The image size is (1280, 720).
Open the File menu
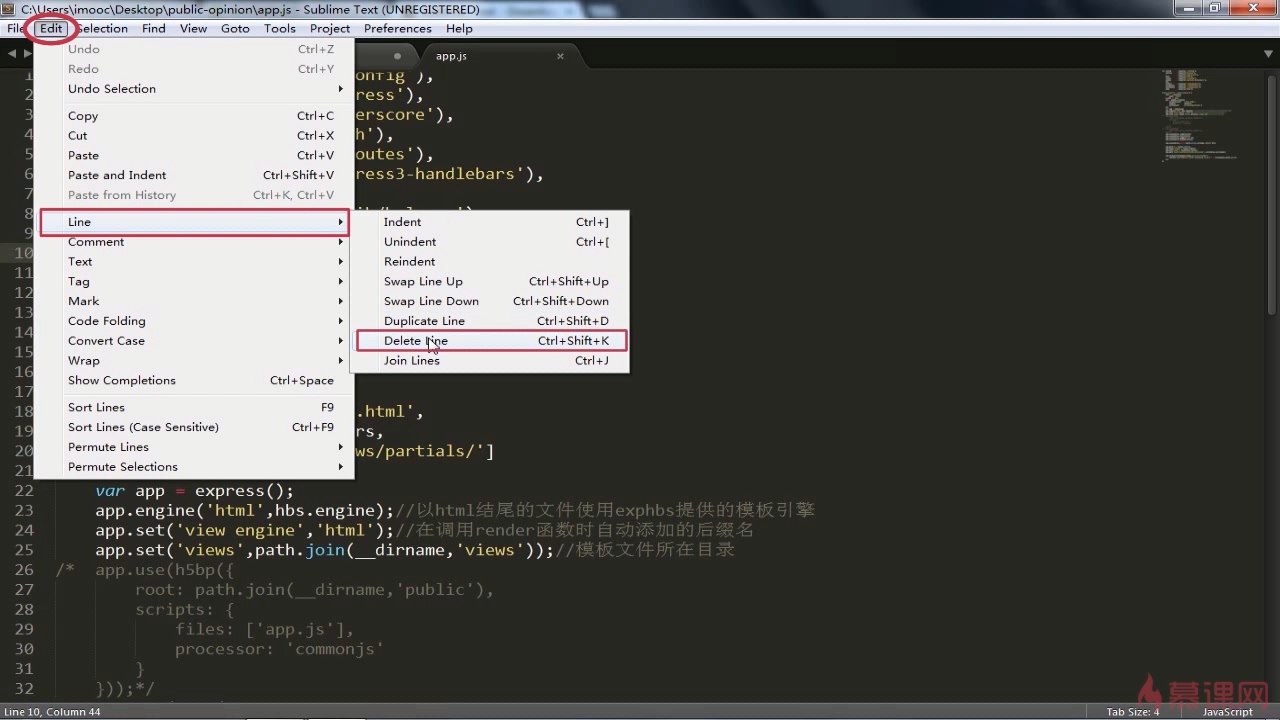(x=15, y=28)
